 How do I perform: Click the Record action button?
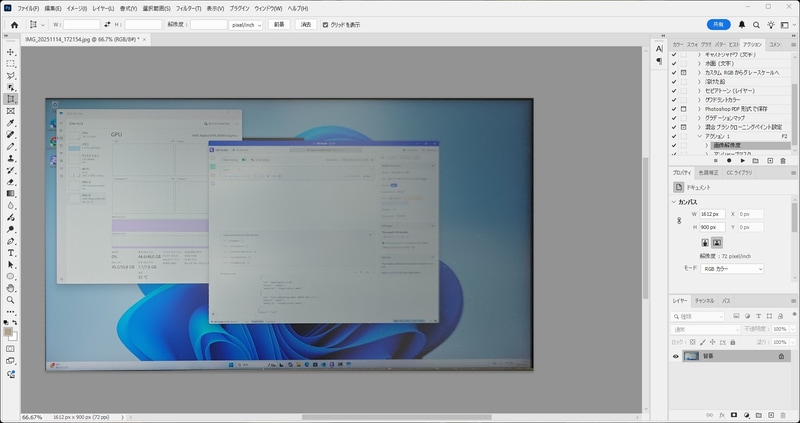tap(729, 161)
